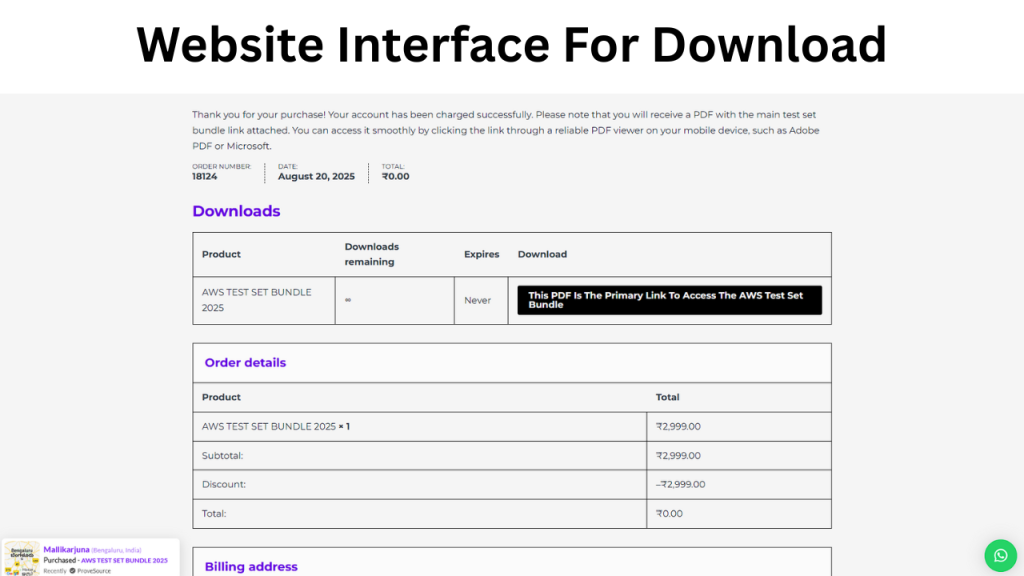Click the Website Interface For Download title
The image size is (1024, 576).
click(511, 44)
